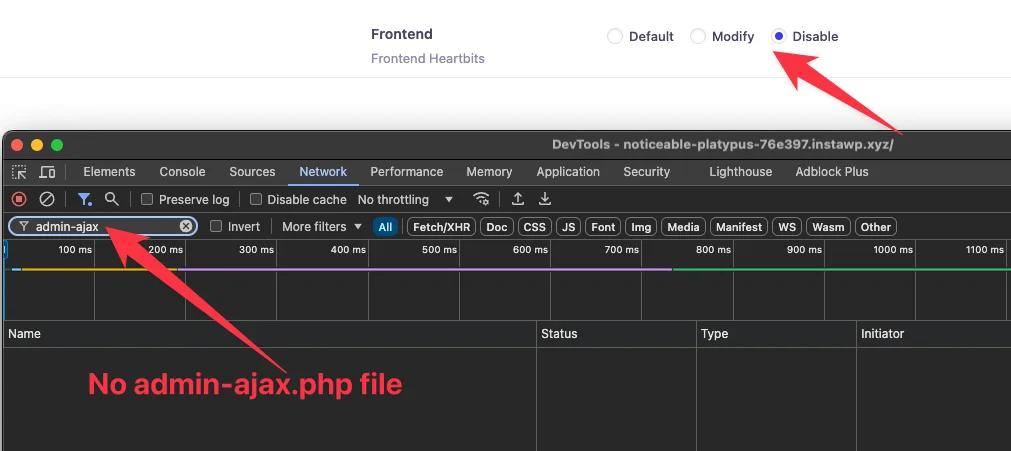The image size is (1011, 451).
Task: Open the Adblock Plus tab
Action: (x=832, y=172)
